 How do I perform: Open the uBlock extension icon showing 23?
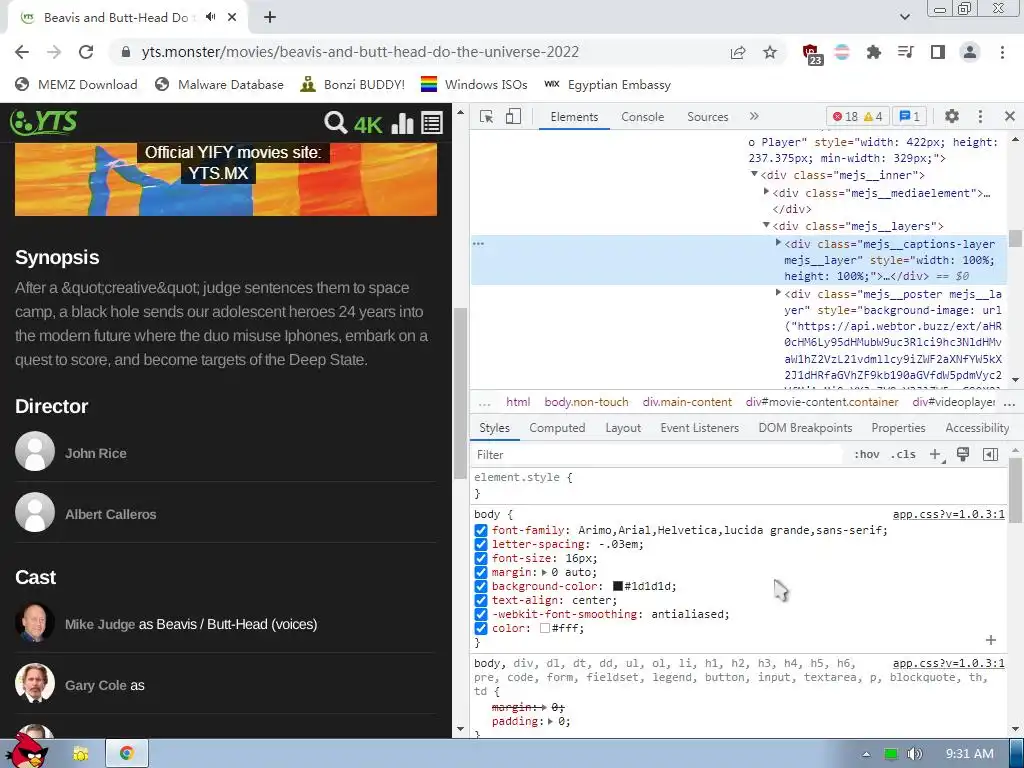(x=812, y=54)
